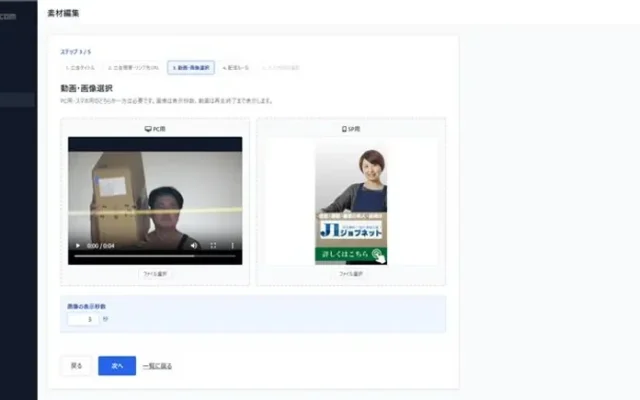Click the blue 次へ button
This screenshot has height=400, width=640.
coord(117,366)
